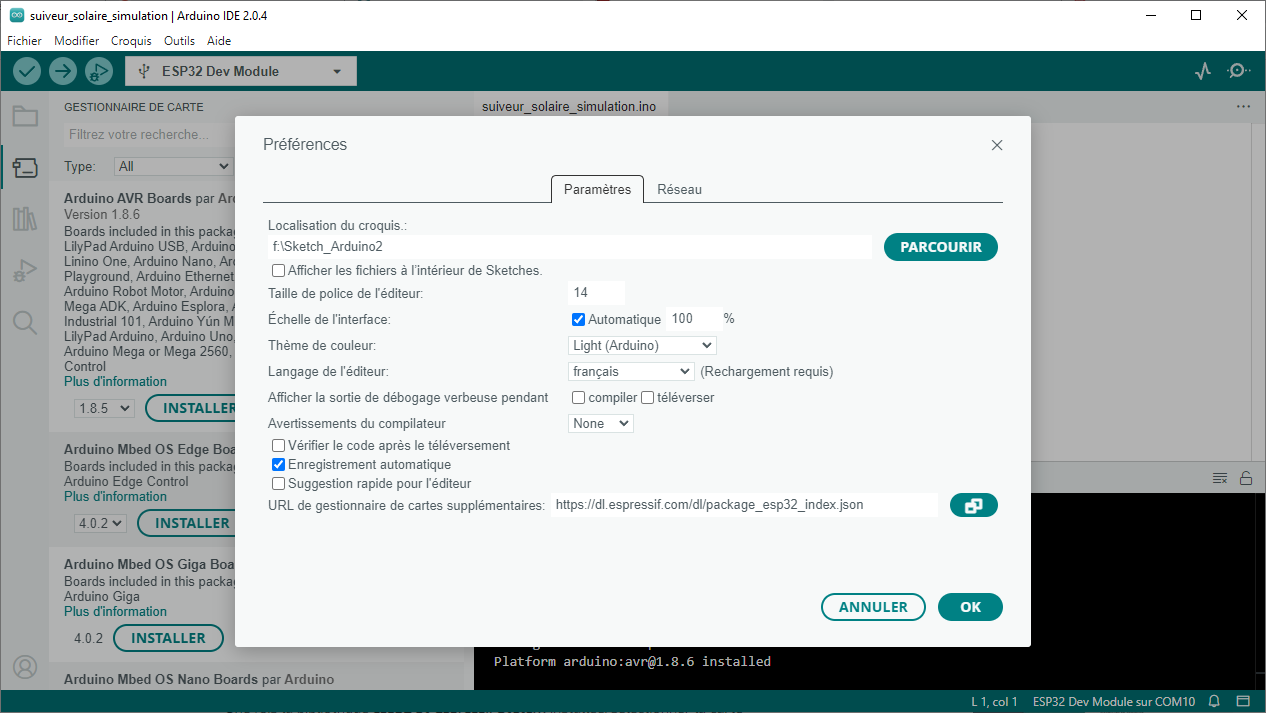This screenshot has width=1266, height=713.
Task: Click the additional boards manager URL field
Action: coord(744,505)
